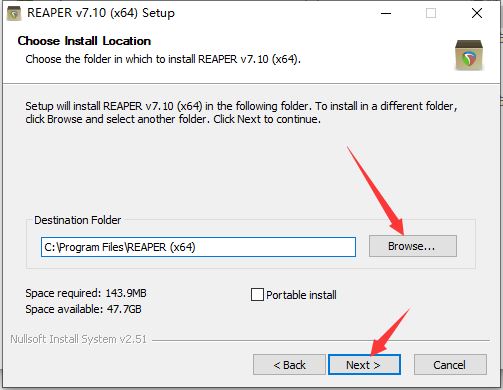Click the 'Destination Folder' group label
The width and height of the screenshot is (503, 390).
(78, 220)
